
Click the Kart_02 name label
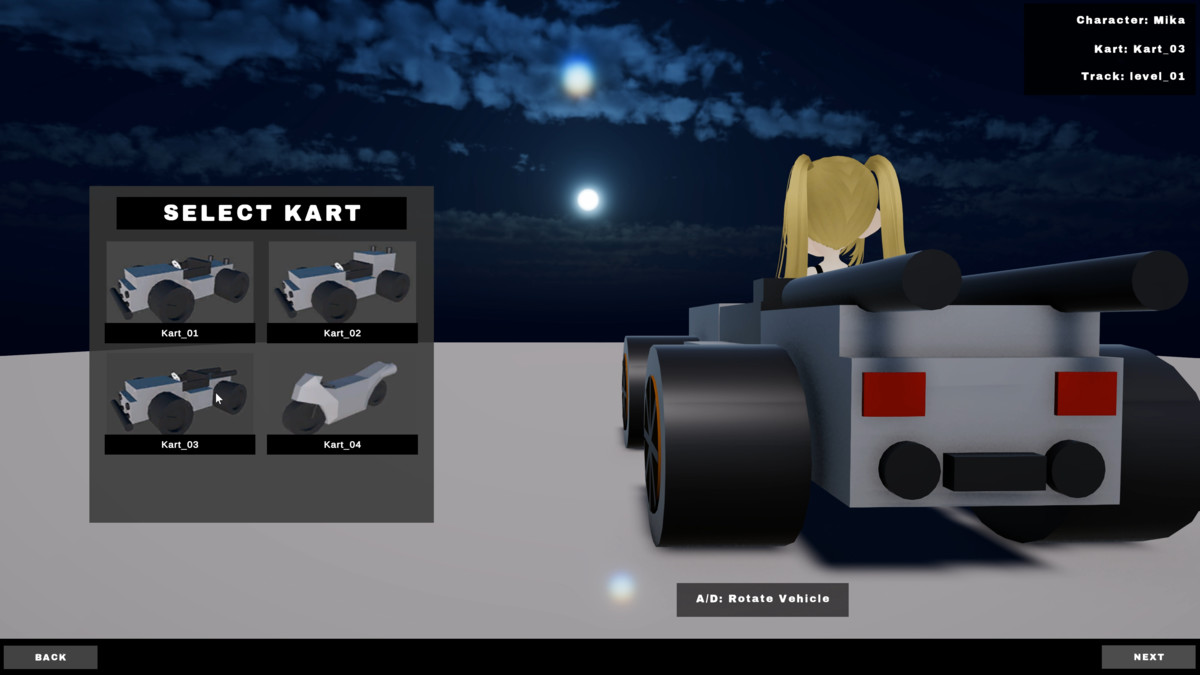pos(341,333)
